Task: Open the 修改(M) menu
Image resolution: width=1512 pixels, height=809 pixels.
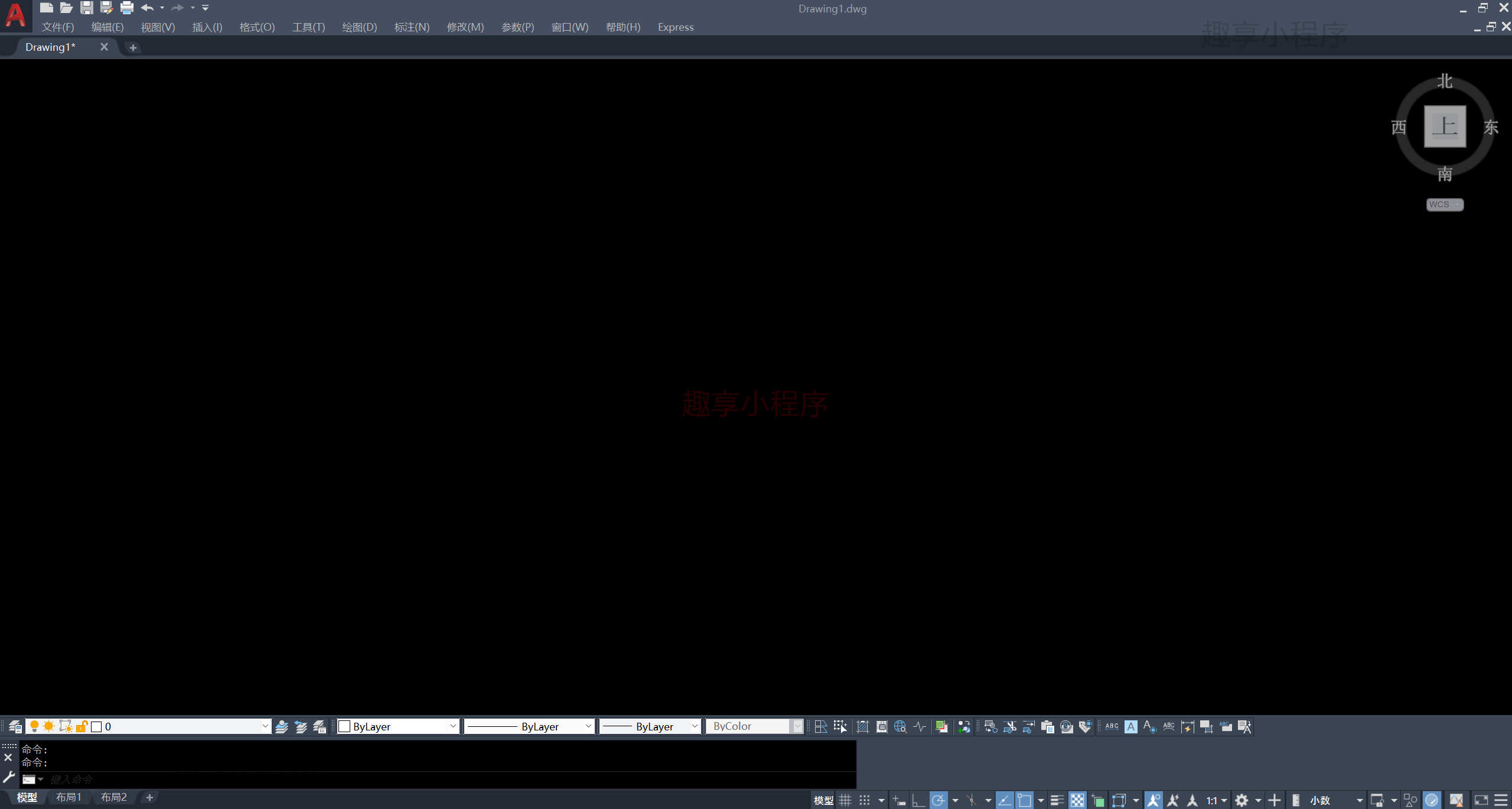Action: [x=465, y=27]
